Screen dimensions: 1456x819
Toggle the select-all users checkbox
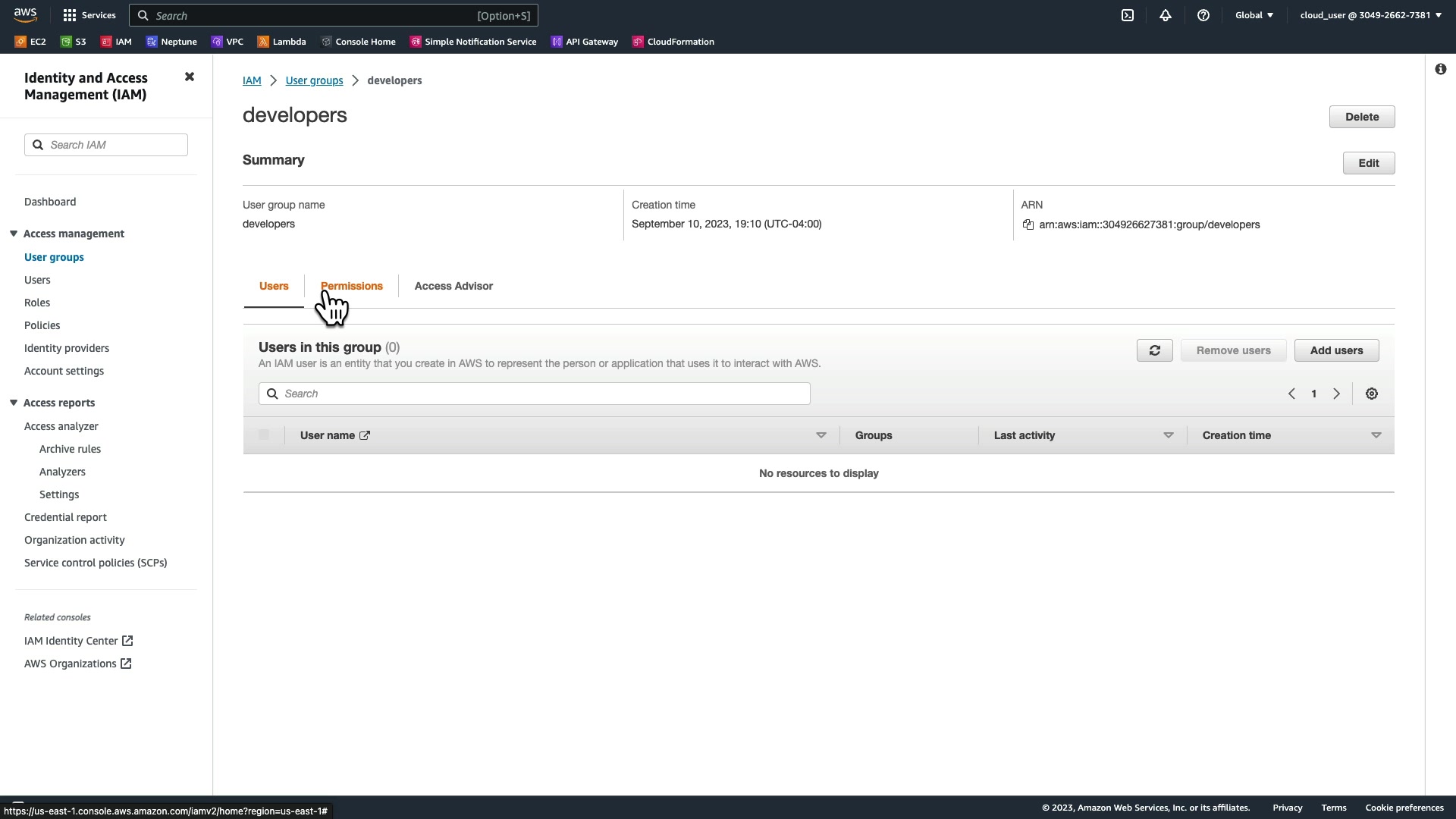pos(264,435)
